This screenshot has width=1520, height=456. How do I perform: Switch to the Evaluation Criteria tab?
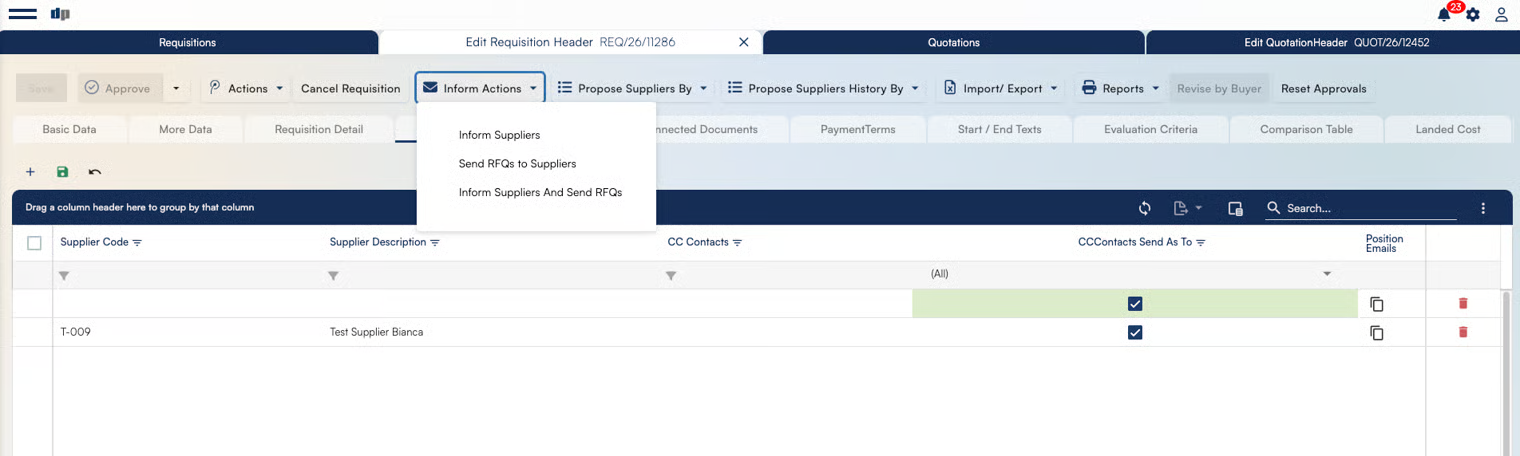click(1150, 129)
